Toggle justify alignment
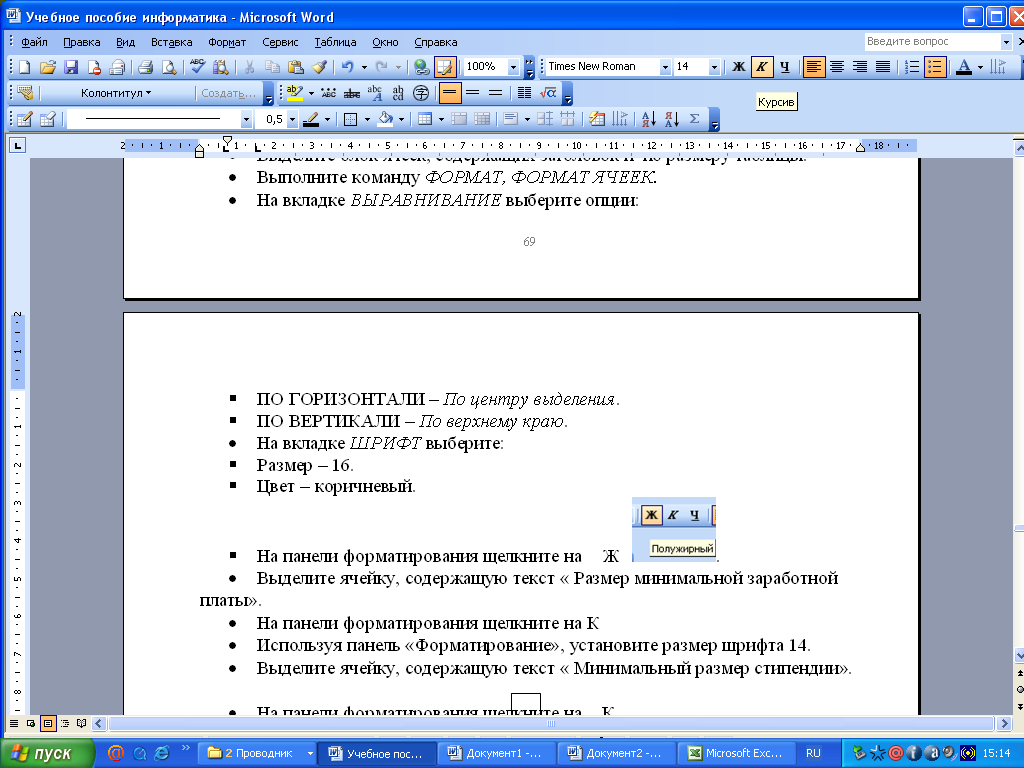Viewport: 1024px width, 768px height. click(883, 67)
